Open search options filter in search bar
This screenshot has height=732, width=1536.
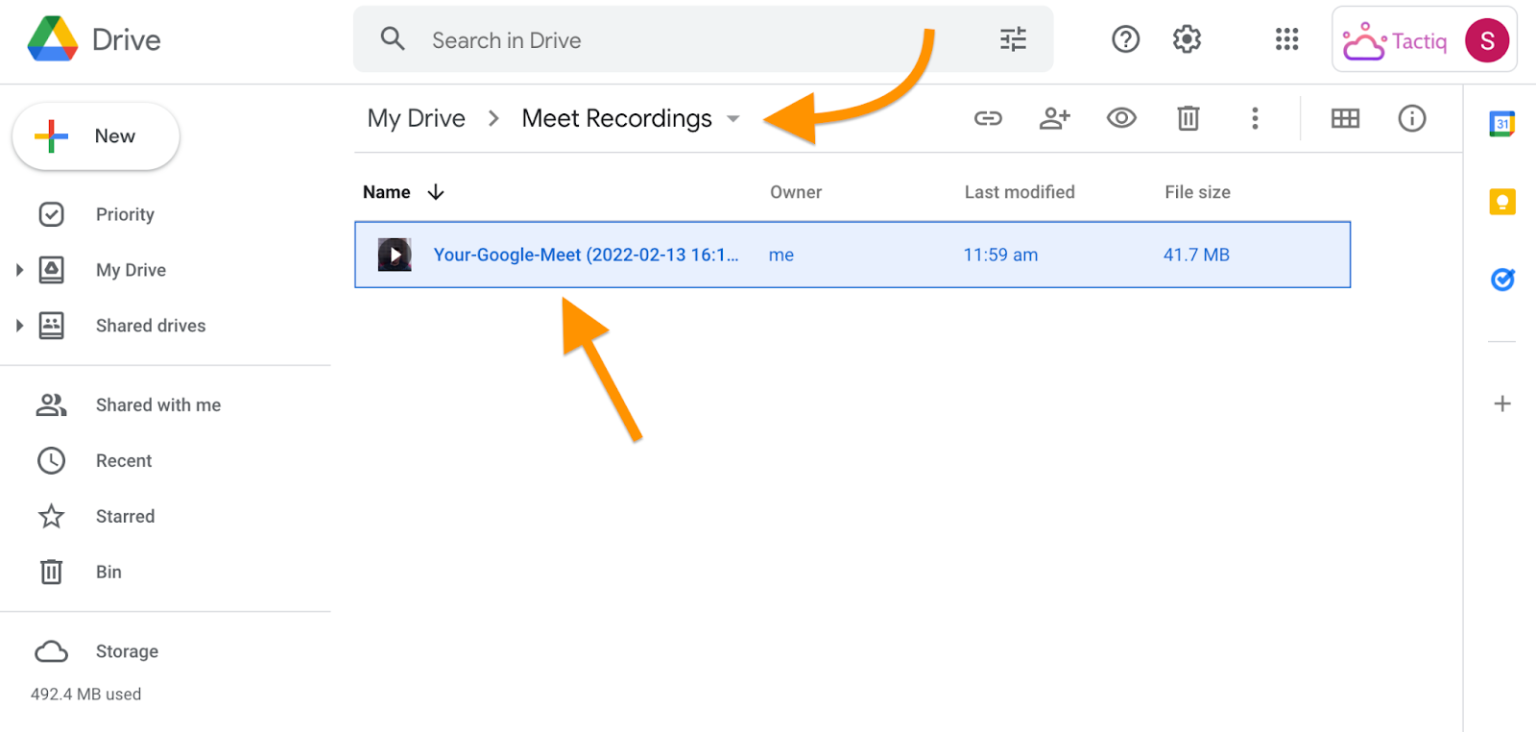[1013, 40]
